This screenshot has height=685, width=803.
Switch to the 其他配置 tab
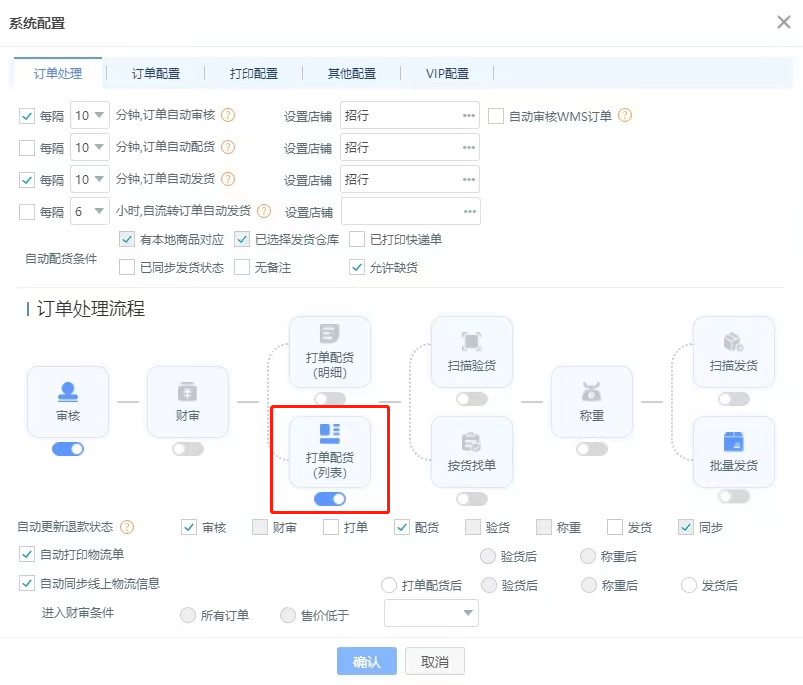tap(351, 73)
